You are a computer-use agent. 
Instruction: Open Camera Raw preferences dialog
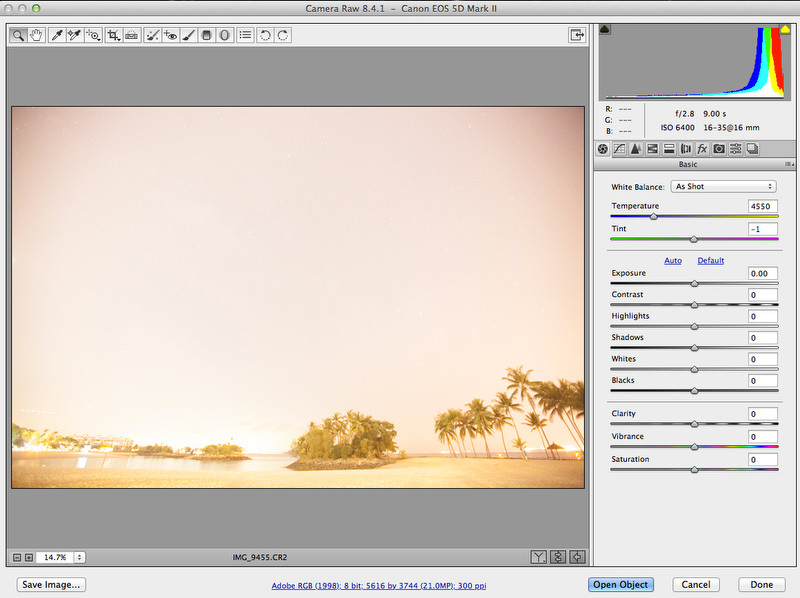point(245,35)
